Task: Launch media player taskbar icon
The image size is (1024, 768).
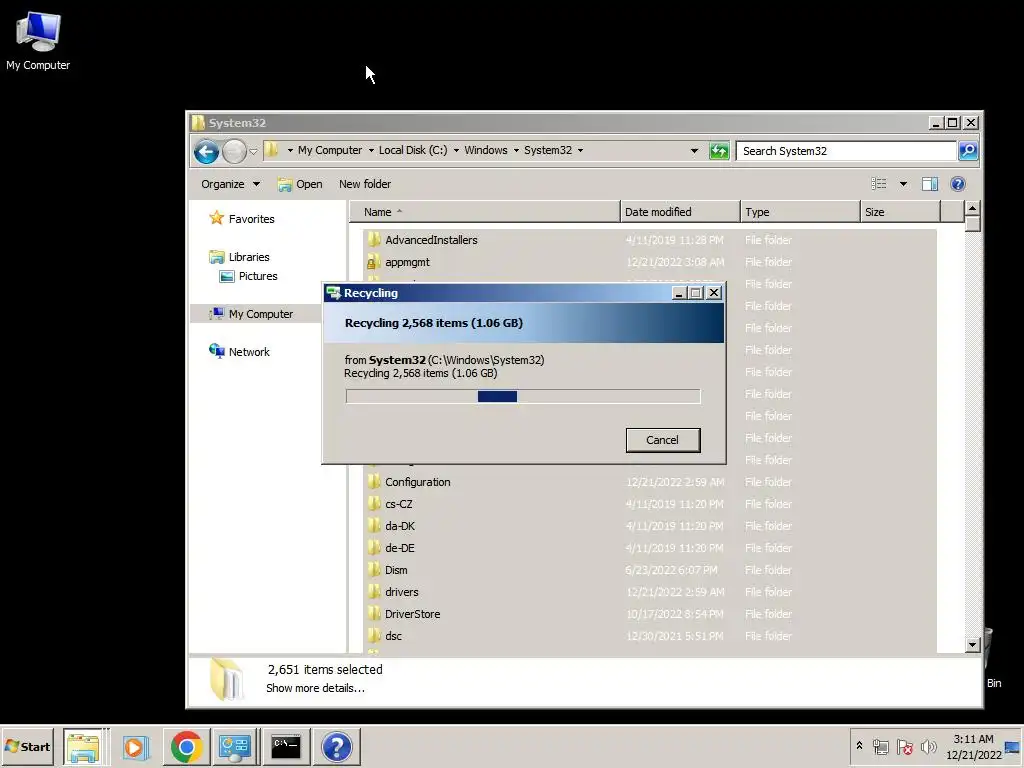Action: [136, 746]
